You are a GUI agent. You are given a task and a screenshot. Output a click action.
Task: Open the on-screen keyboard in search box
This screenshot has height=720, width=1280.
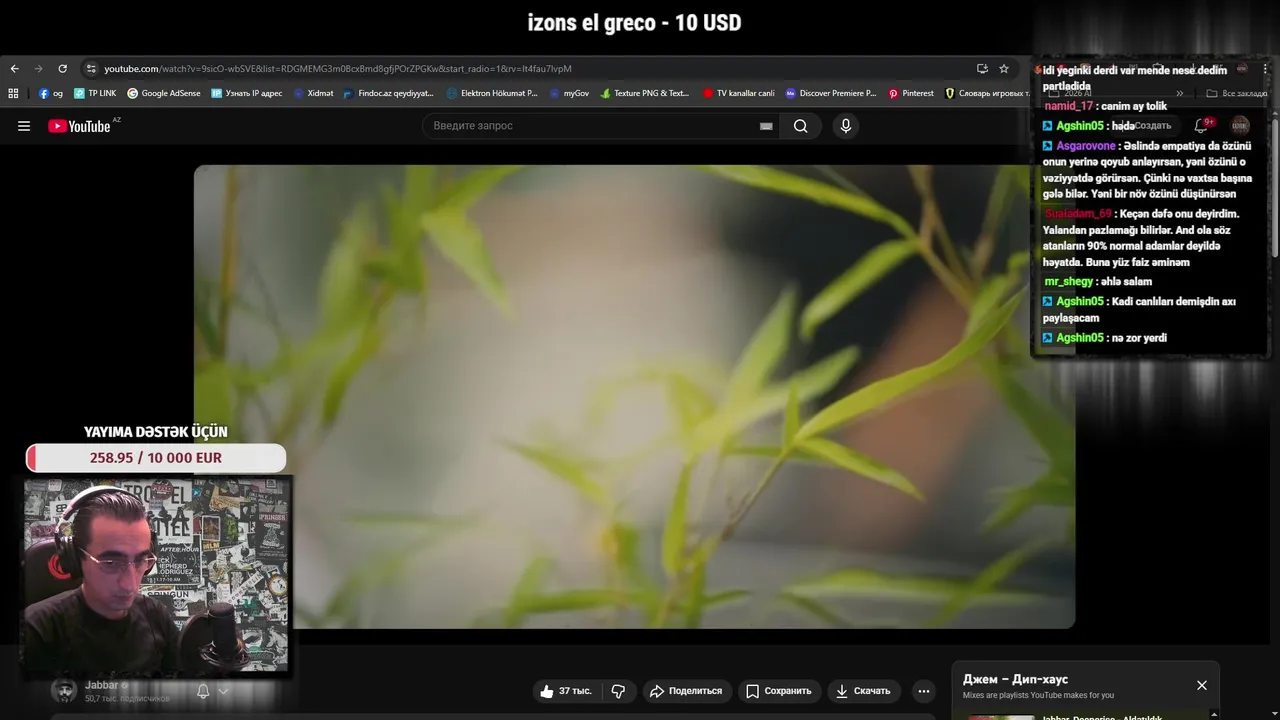[x=766, y=126]
